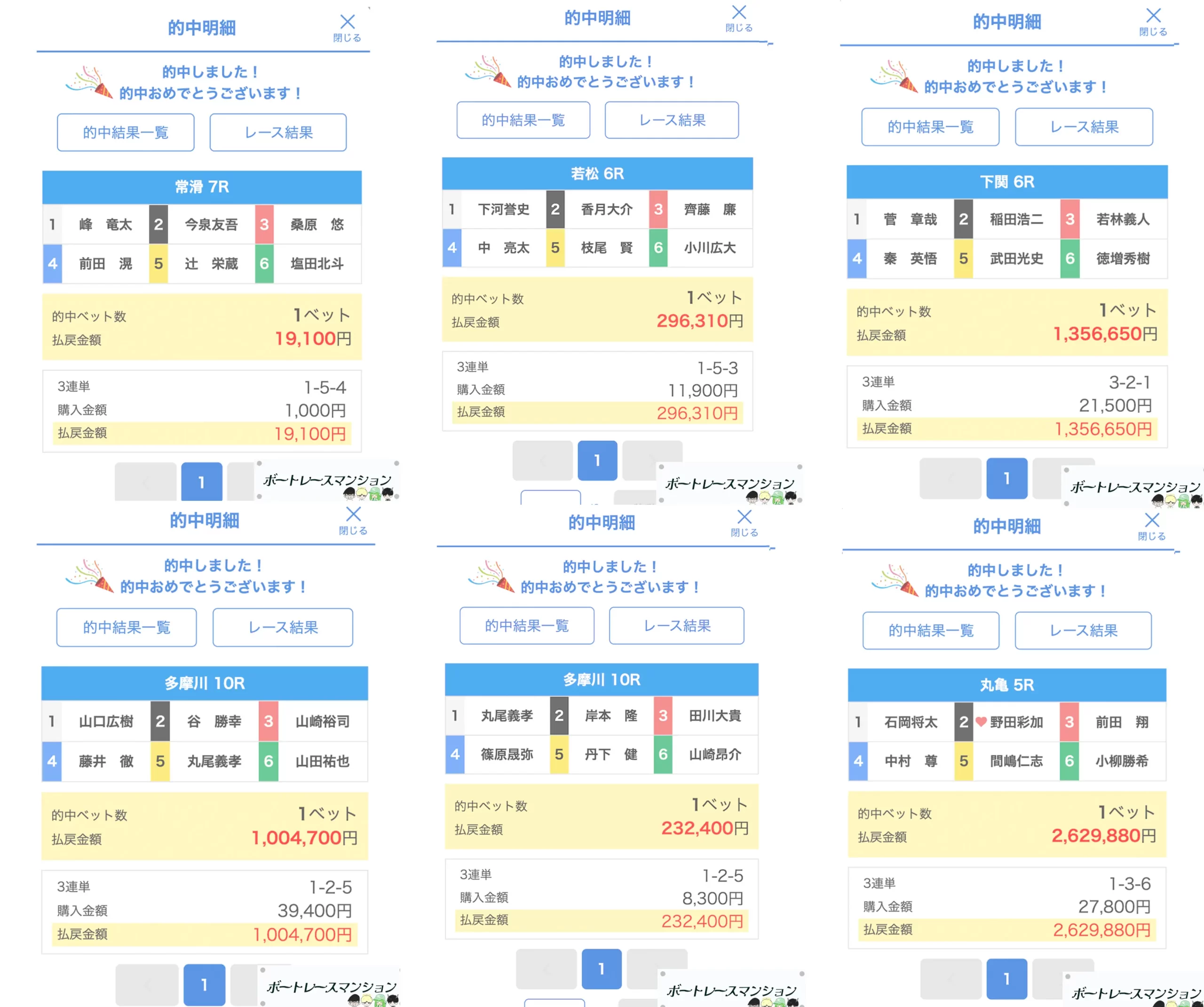Open 的中結果一覧 on the 常滑 7R dialog

(x=125, y=133)
